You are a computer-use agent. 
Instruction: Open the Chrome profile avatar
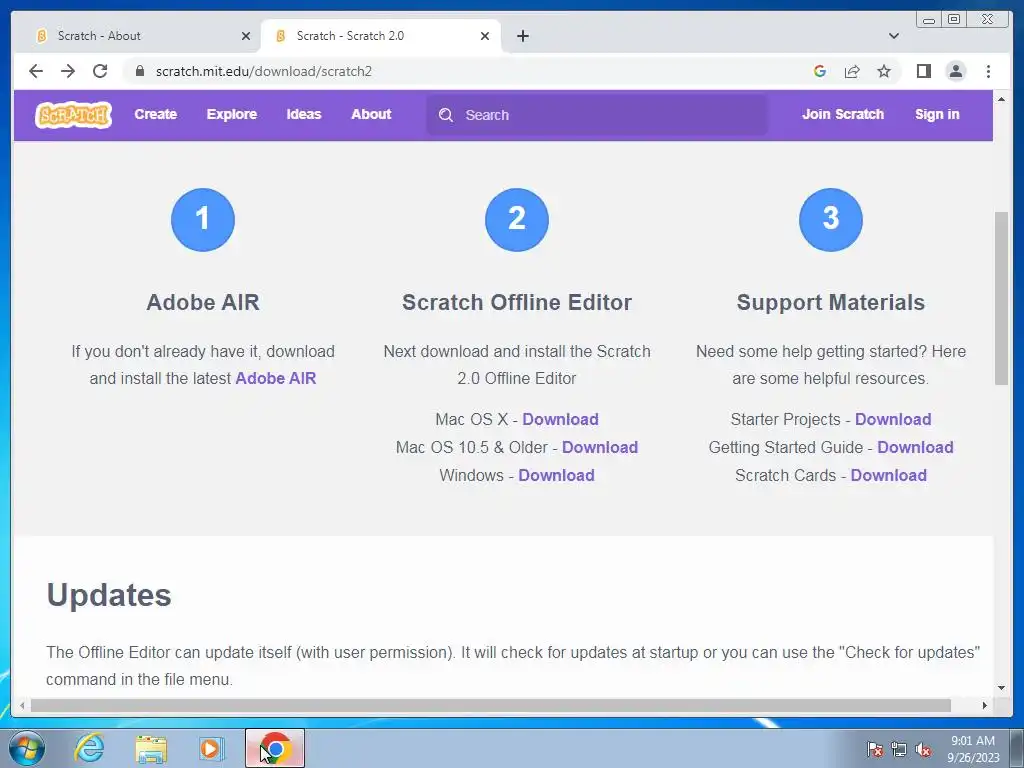[x=955, y=71]
